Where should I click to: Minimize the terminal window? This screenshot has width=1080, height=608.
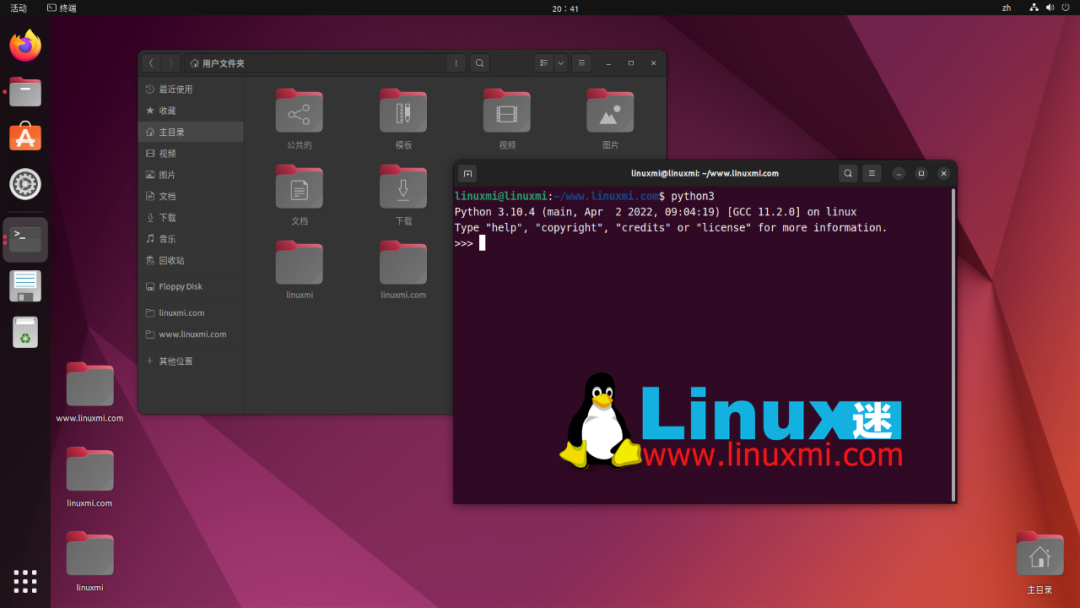(x=898, y=174)
